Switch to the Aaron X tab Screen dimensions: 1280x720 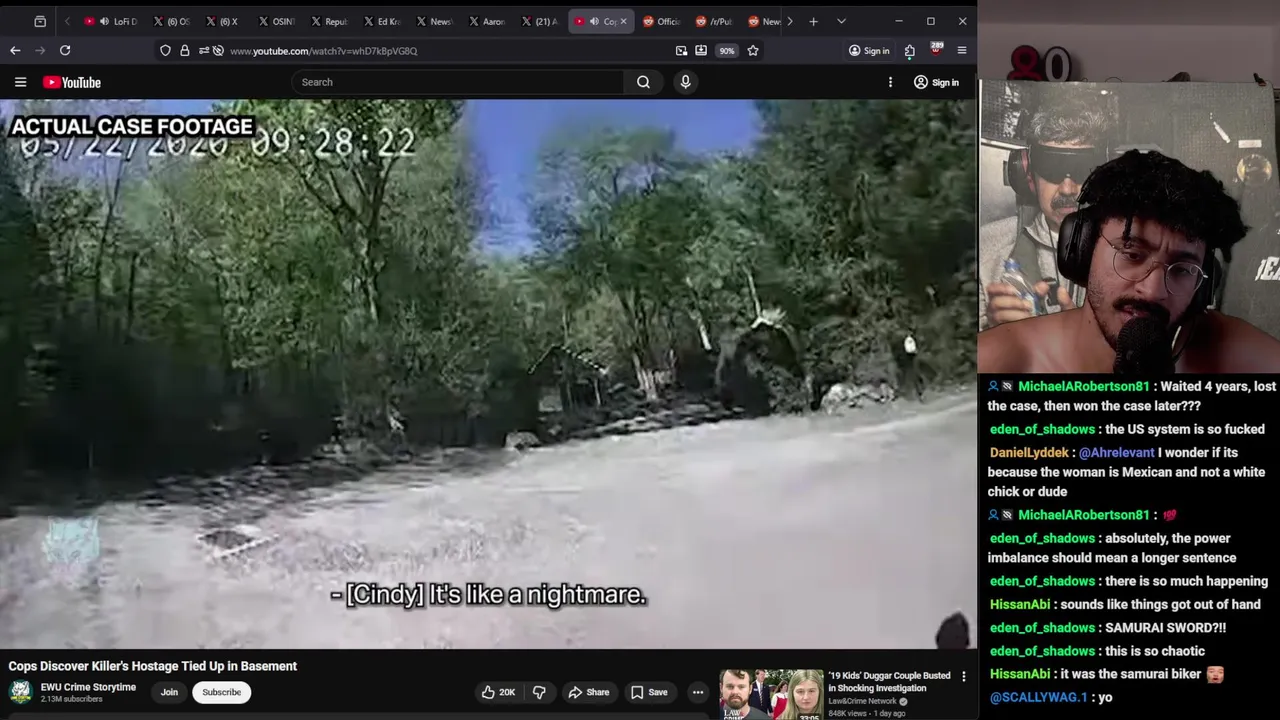coord(486,21)
